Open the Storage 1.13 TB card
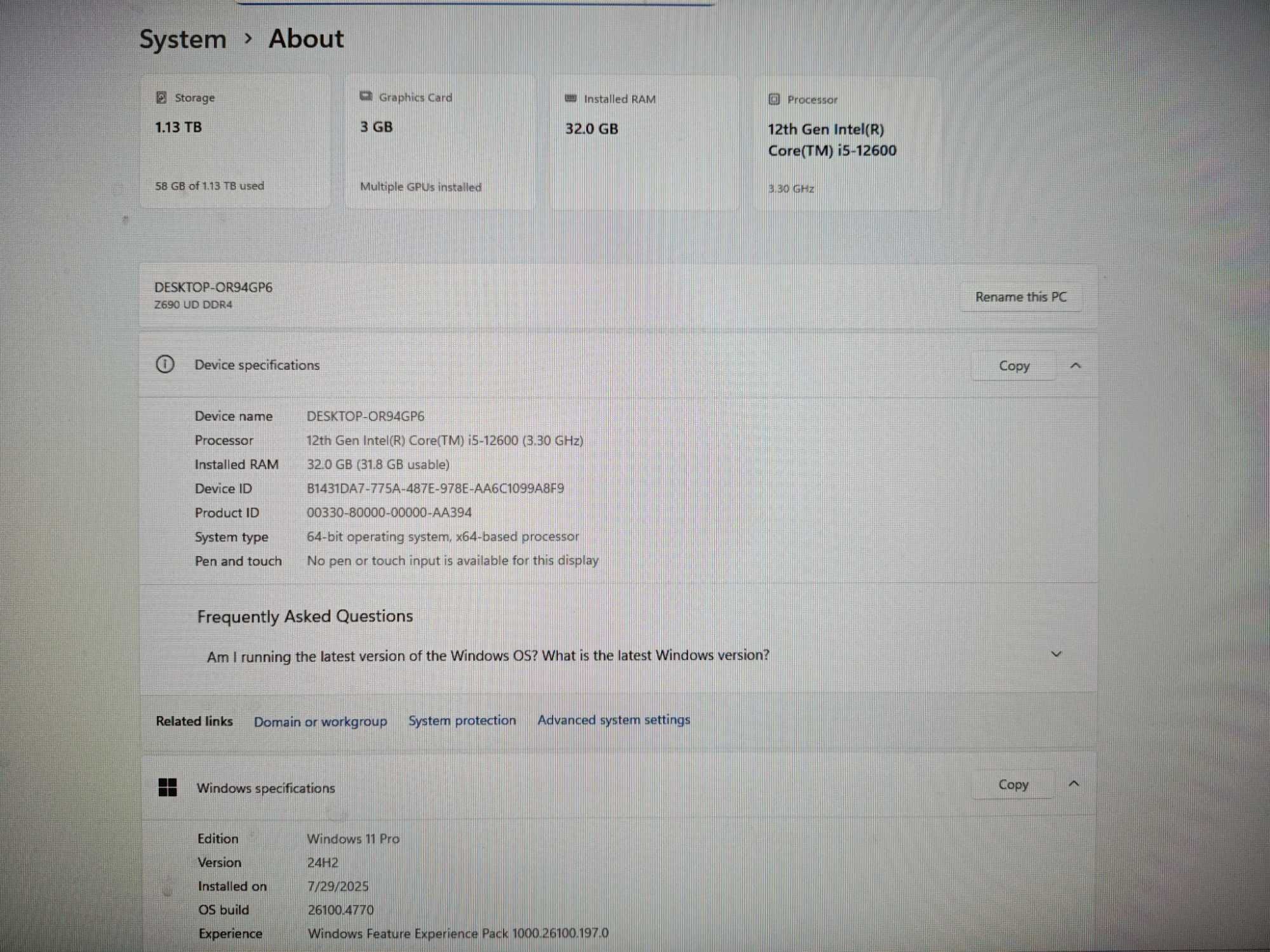The height and width of the screenshot is (952, 1270). coord(236,142)
